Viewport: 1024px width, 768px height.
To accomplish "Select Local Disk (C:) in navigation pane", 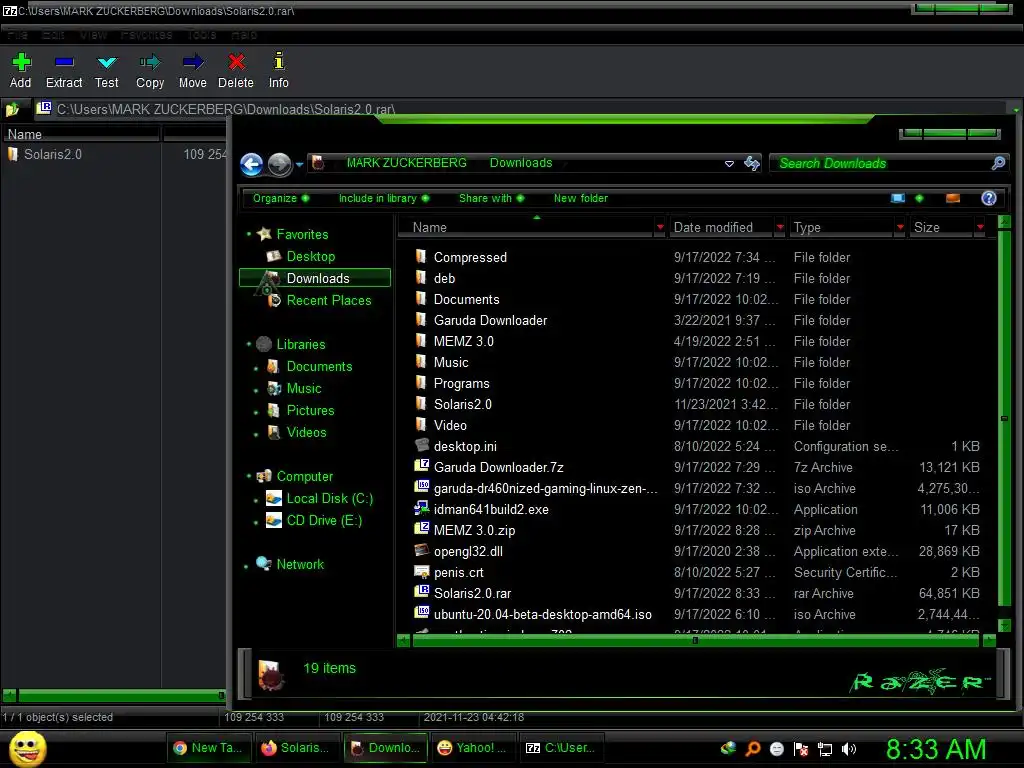I will [329, 498].
